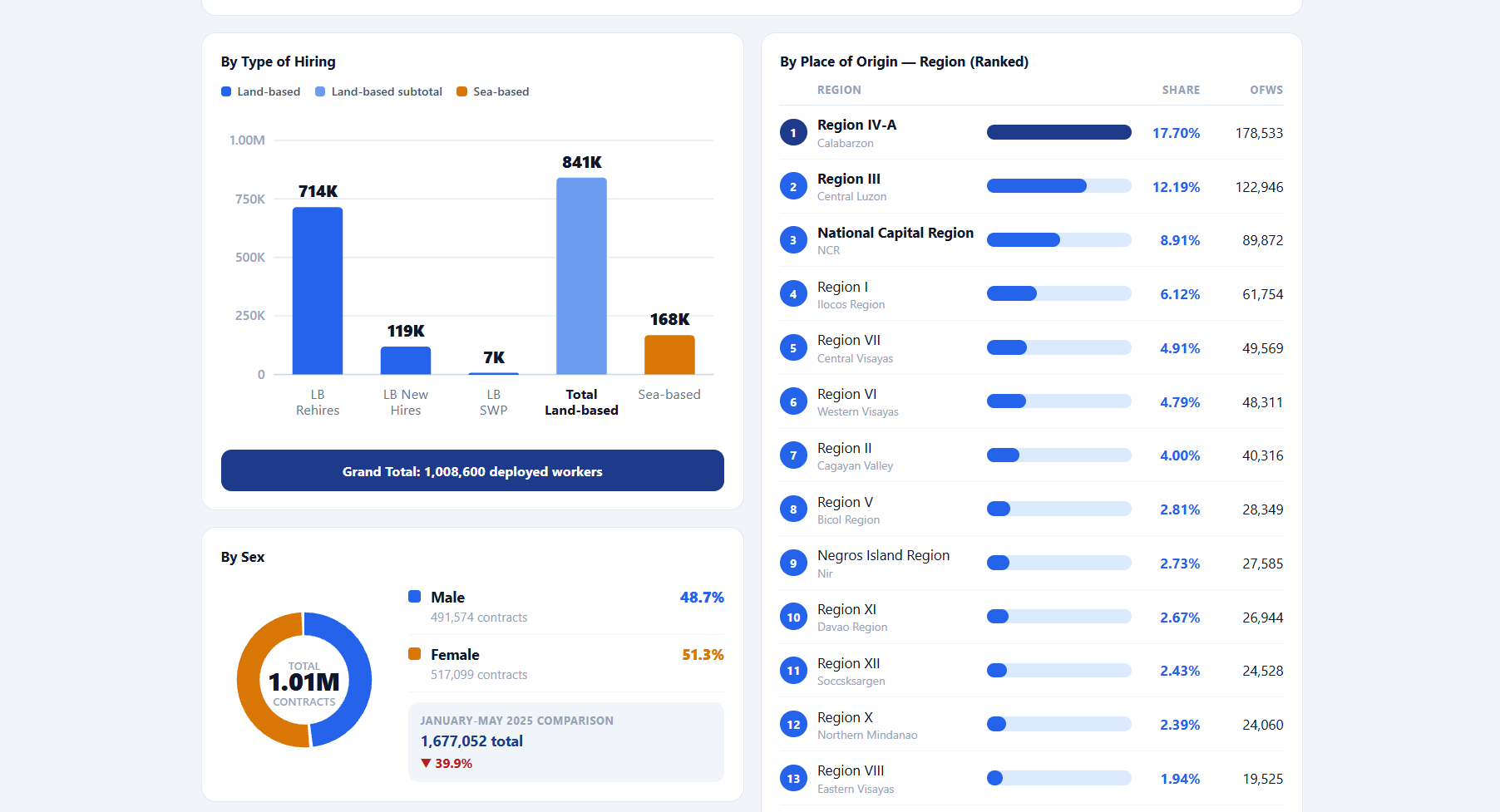
Task: Click the donut chart total 1.01M
Action: point(304,682)
